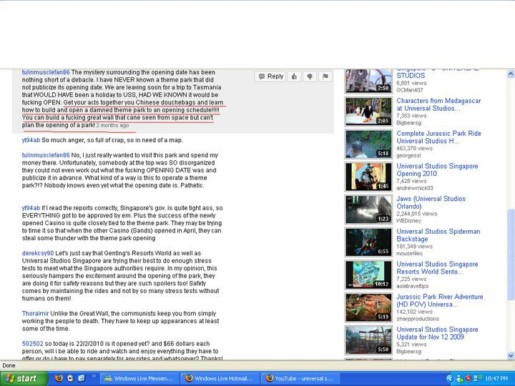Click '2,244,015 views' under Jaws video

coord(417,214)
